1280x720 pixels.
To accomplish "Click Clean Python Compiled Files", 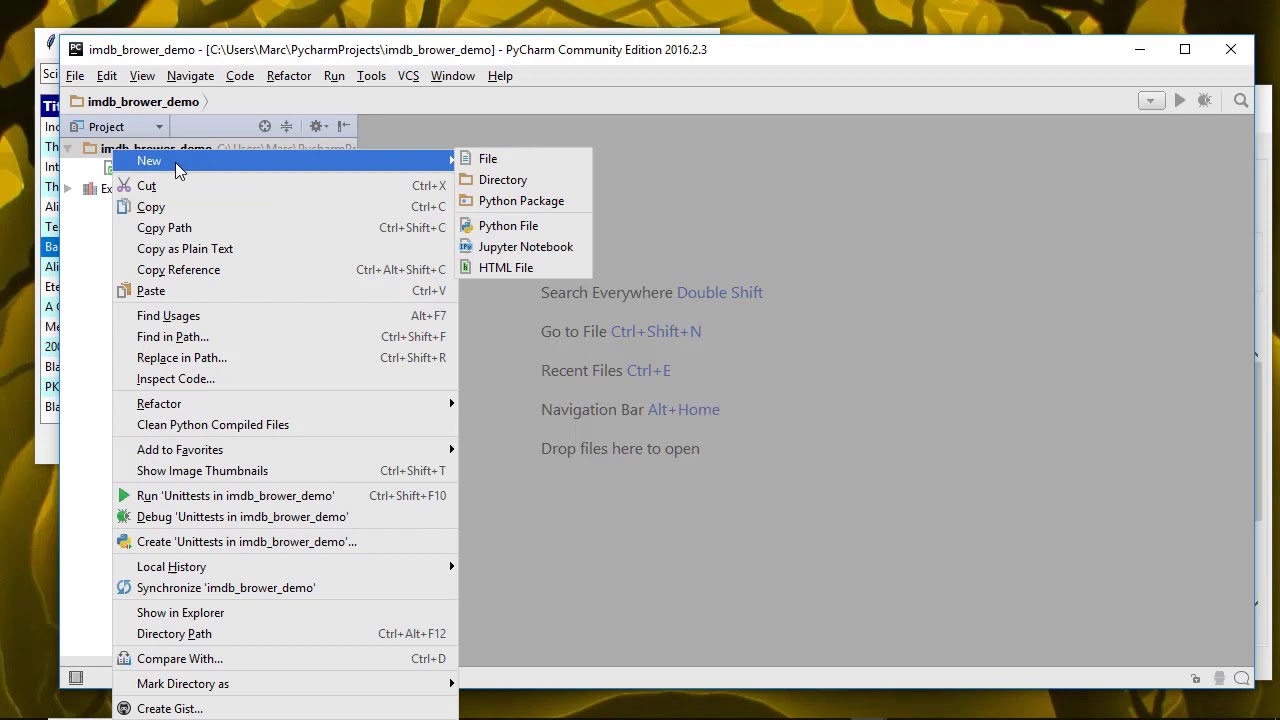I will coord(285,425).
